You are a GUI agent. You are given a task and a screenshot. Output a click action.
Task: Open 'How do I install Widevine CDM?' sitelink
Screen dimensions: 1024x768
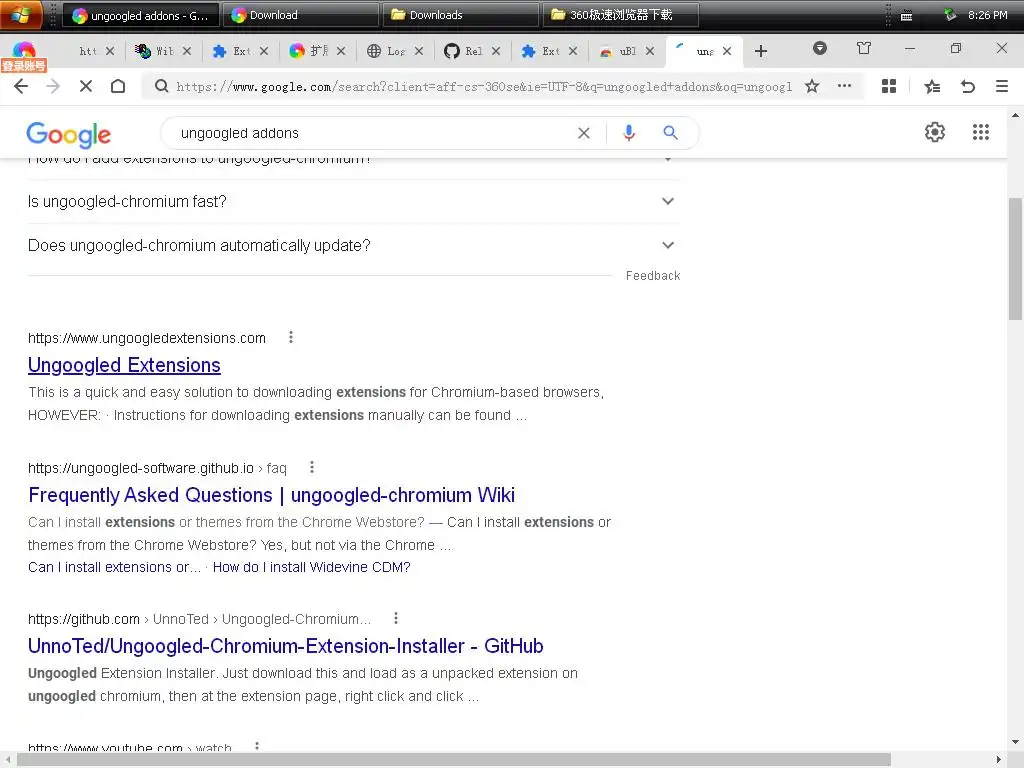click(x=312, y=567)
